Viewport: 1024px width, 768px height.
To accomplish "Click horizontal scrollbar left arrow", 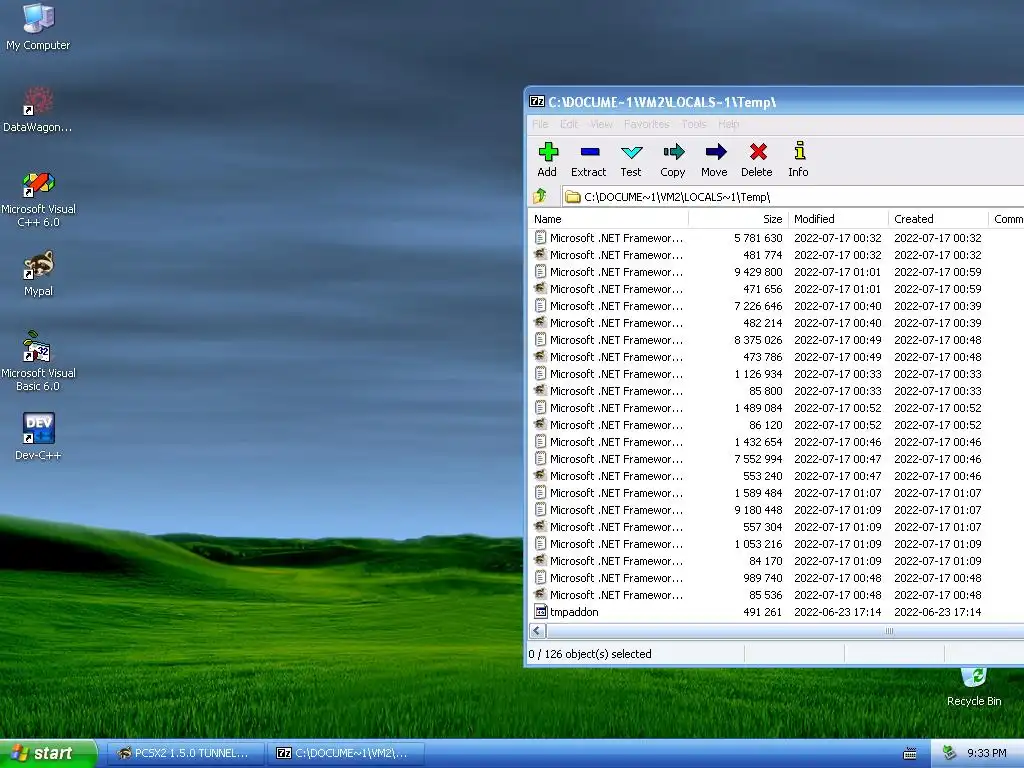I will coord(537,631).
